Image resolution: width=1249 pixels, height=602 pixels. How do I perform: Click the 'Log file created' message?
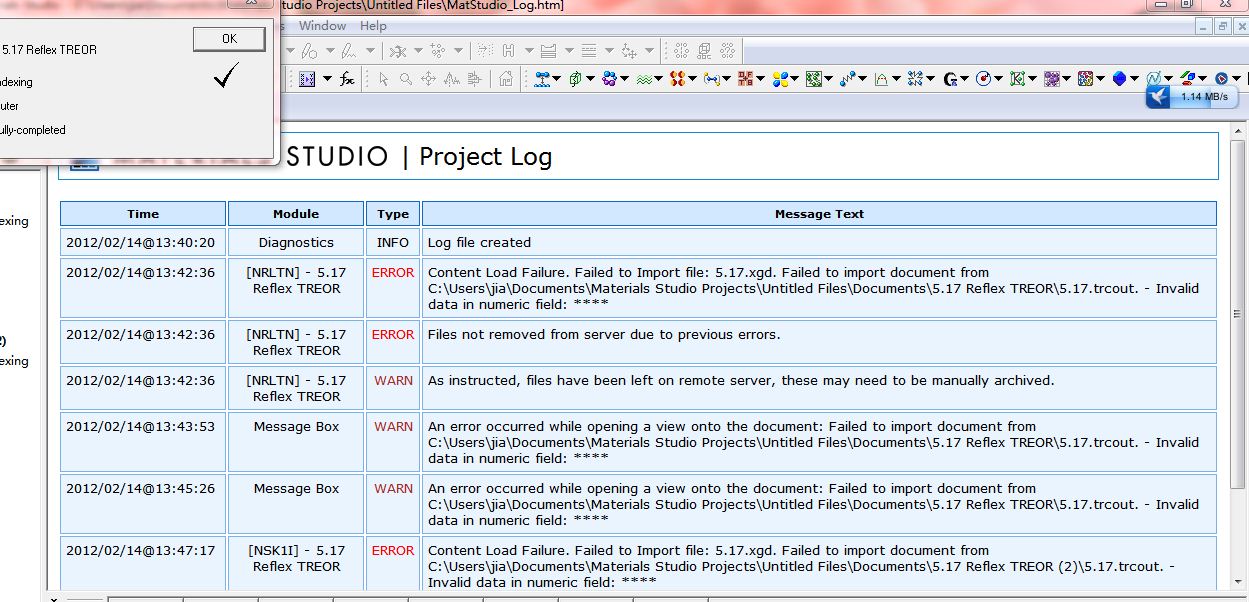479,242
